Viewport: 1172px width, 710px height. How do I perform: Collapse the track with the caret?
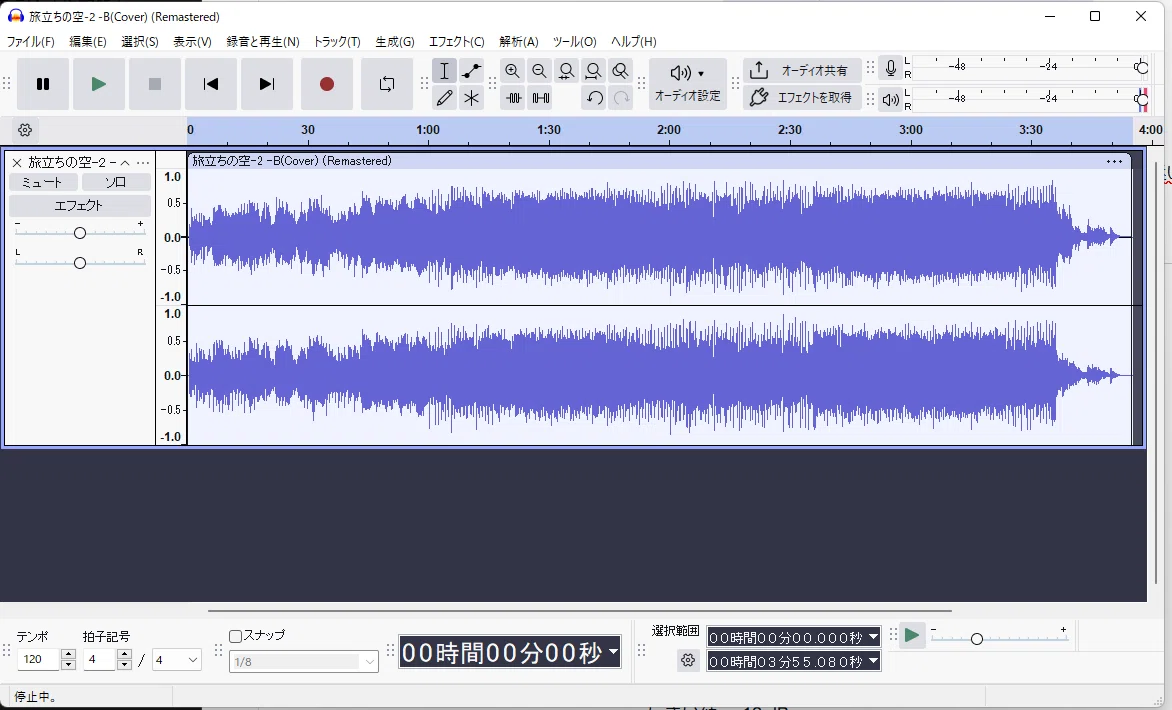pos(125,163)
